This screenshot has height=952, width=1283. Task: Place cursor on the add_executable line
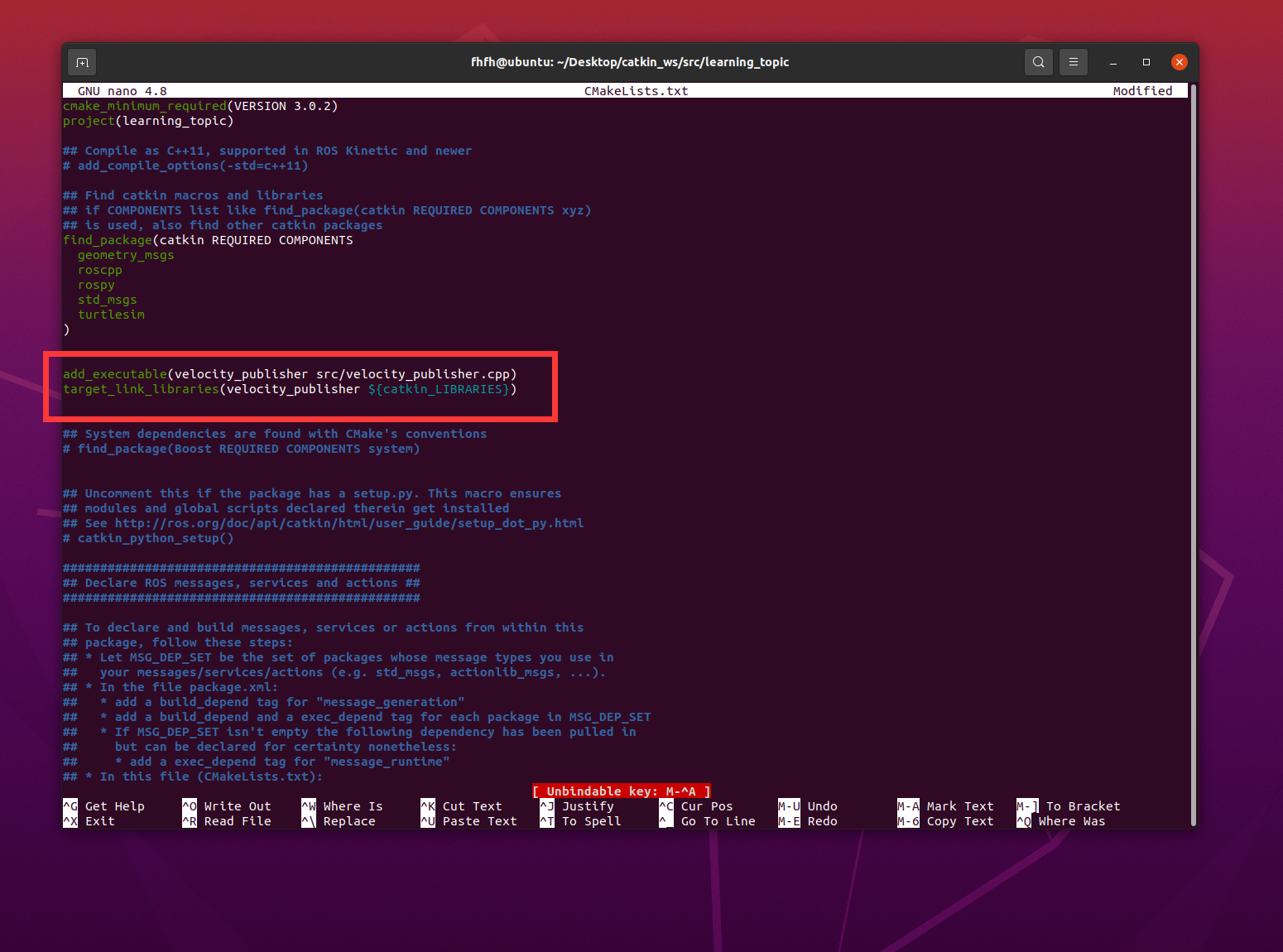290,374
